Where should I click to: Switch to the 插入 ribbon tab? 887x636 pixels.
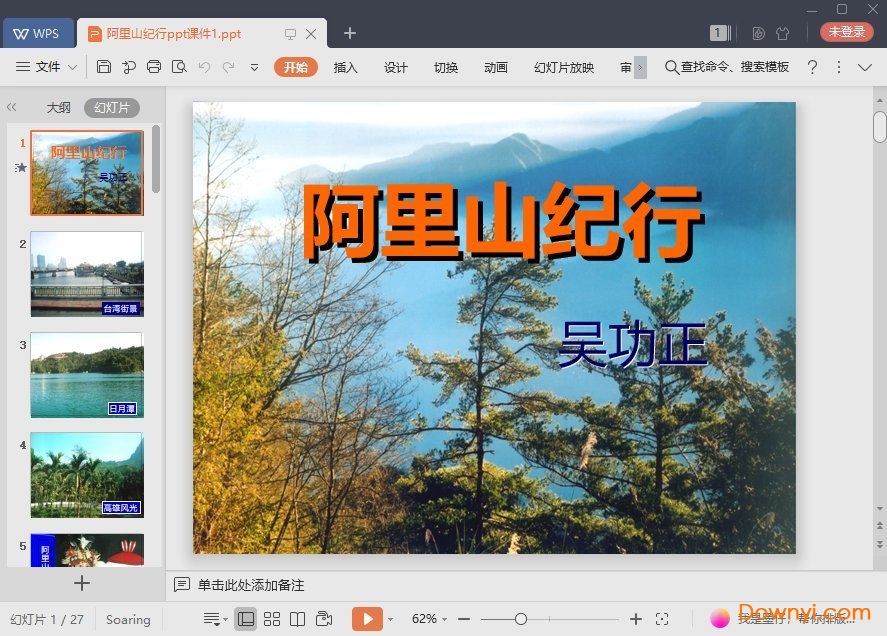(x=345, y=67)
